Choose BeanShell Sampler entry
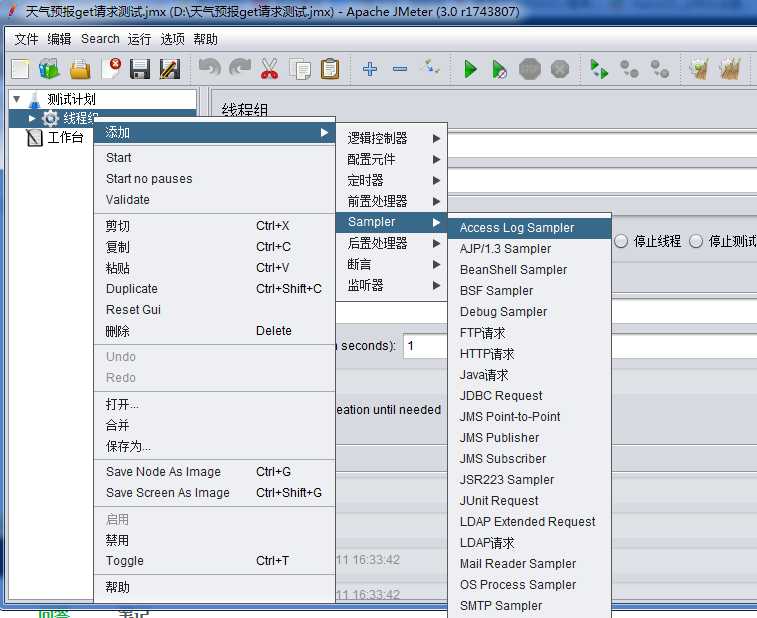Screen dimensions: 757x618 click(530, 269)
